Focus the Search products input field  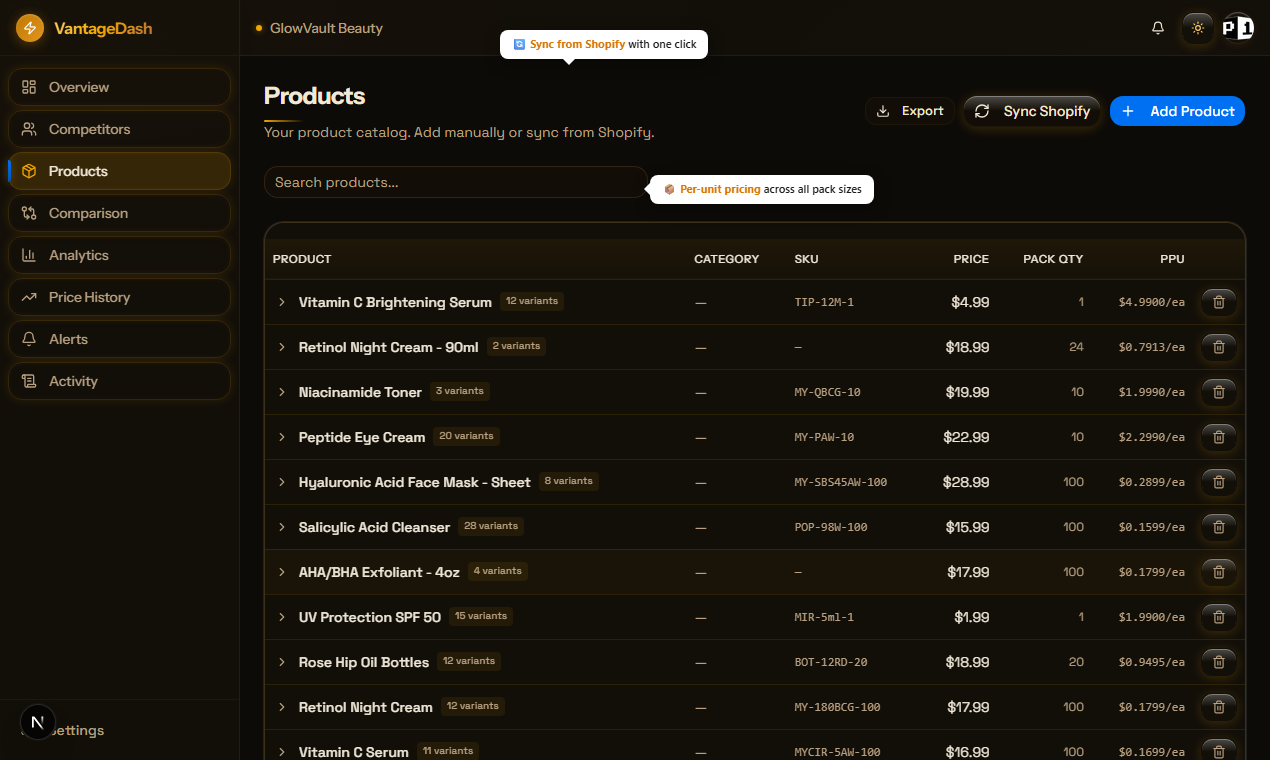[456, 182]
